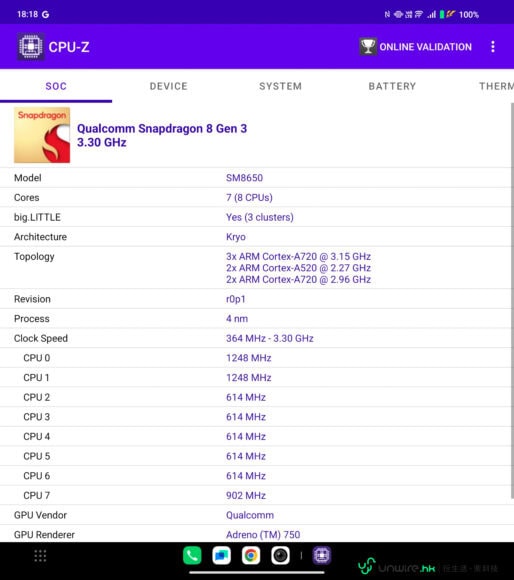Select the SOC tab
Viewport: 514px width, 580px height.
pos(56,86)
